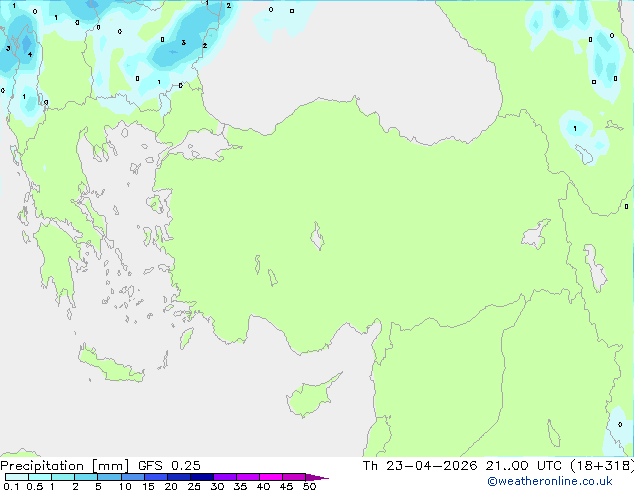Image resolution: width=634 pixels, height=490 pixels.
Task: Pick the legend swatch between 2 and 5
Action: click(86, 477)
